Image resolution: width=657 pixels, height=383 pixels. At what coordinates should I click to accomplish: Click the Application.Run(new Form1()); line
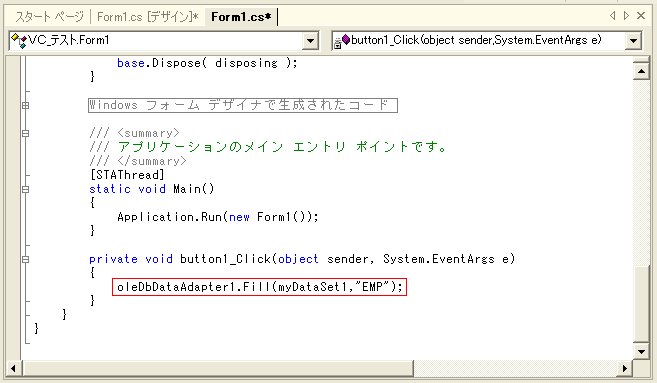pos(218,217)
